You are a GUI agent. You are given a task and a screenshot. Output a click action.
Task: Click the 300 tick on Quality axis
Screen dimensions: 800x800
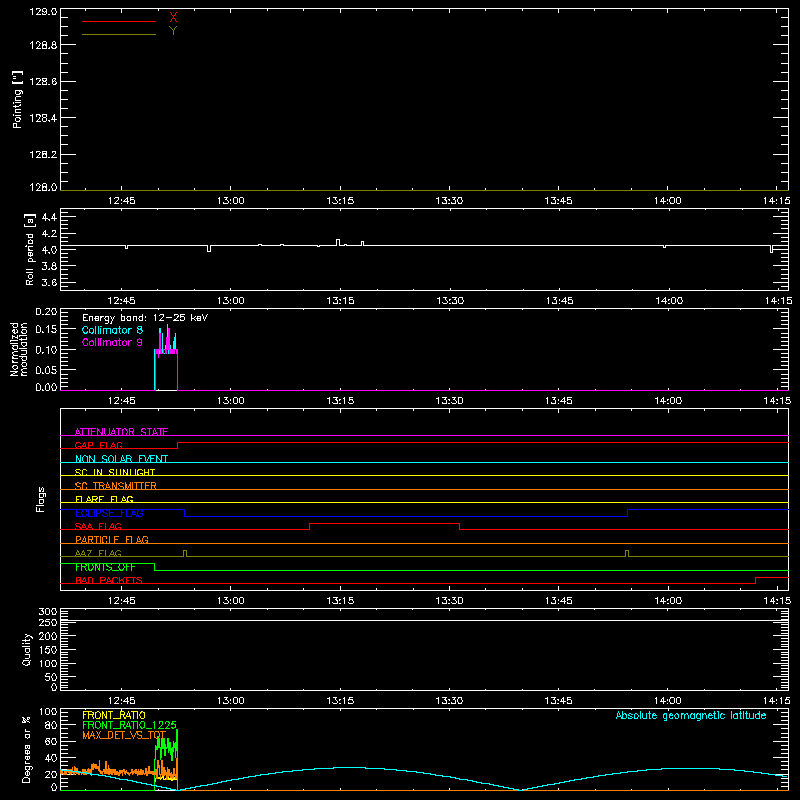47,612
